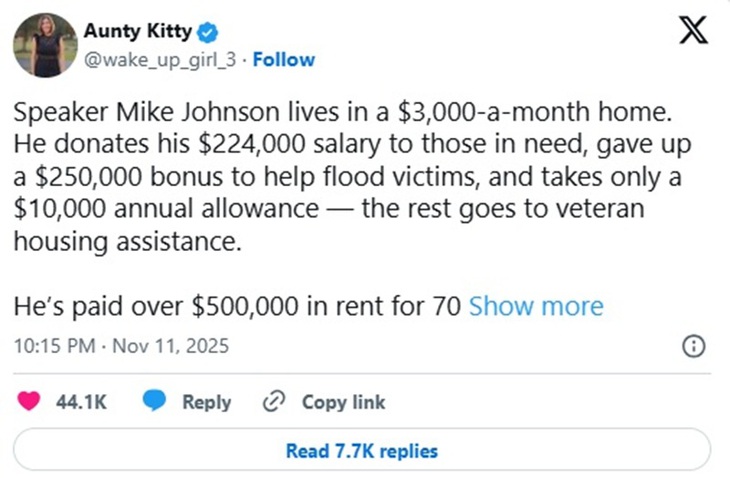730x478 pixels.
Task: Click the reply speech bubble icon
Action: coord(154,402)
